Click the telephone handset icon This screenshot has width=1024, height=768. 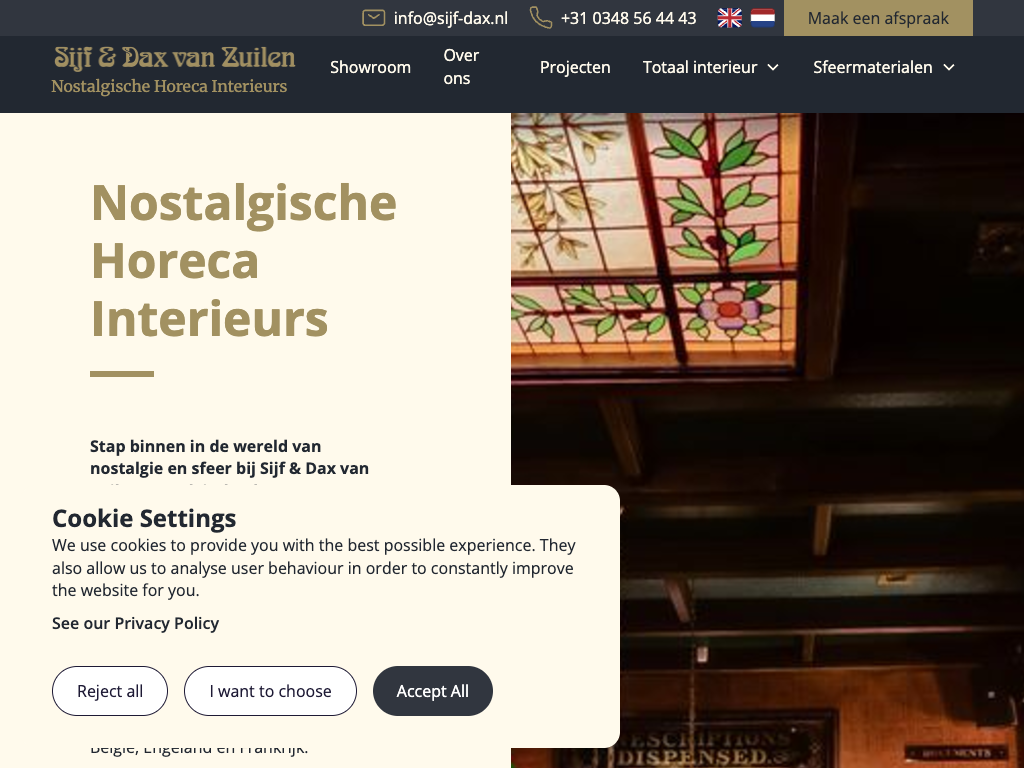click(x=541, y=18)
